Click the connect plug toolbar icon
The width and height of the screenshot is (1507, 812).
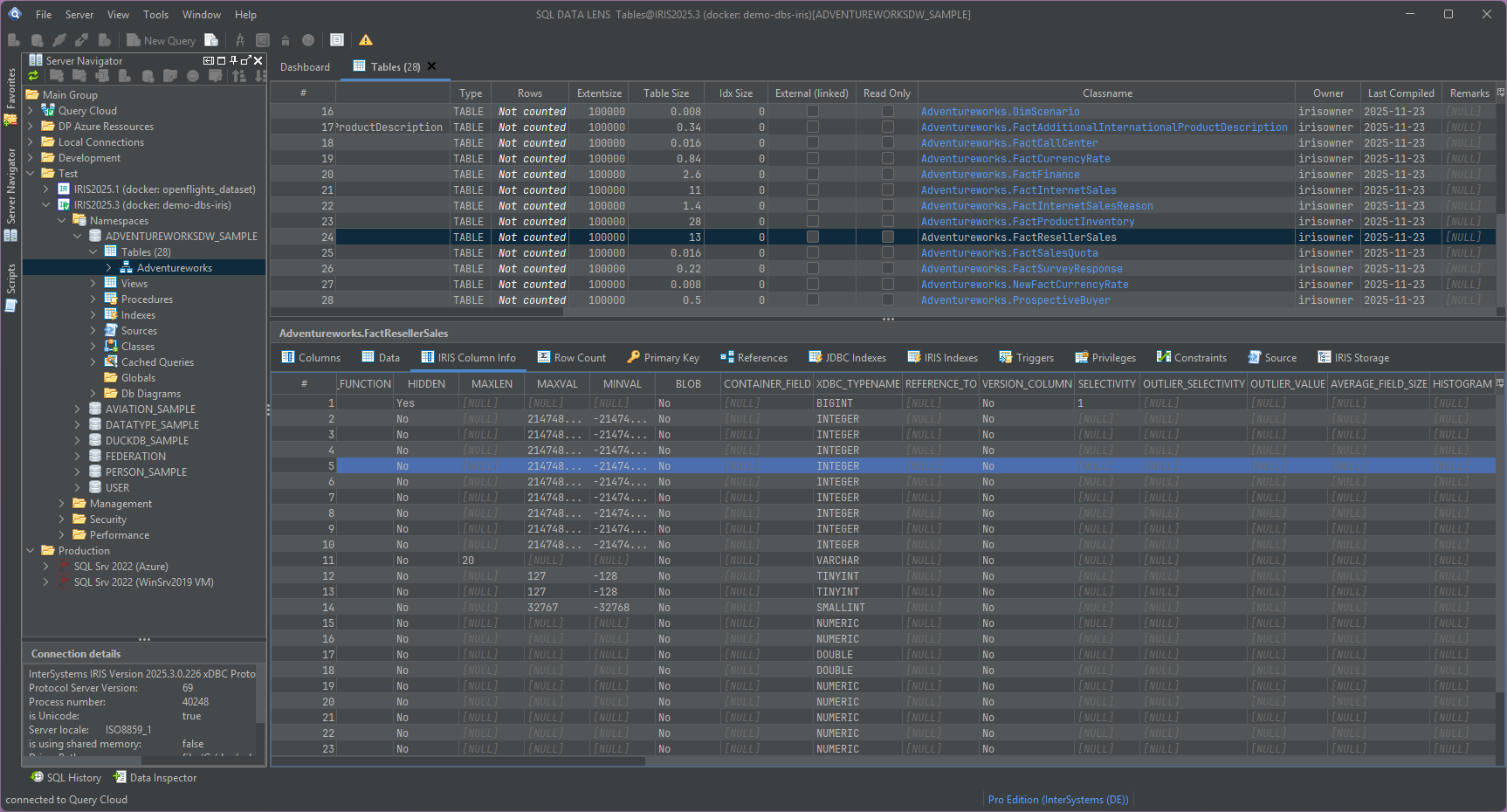click(59, 40)
